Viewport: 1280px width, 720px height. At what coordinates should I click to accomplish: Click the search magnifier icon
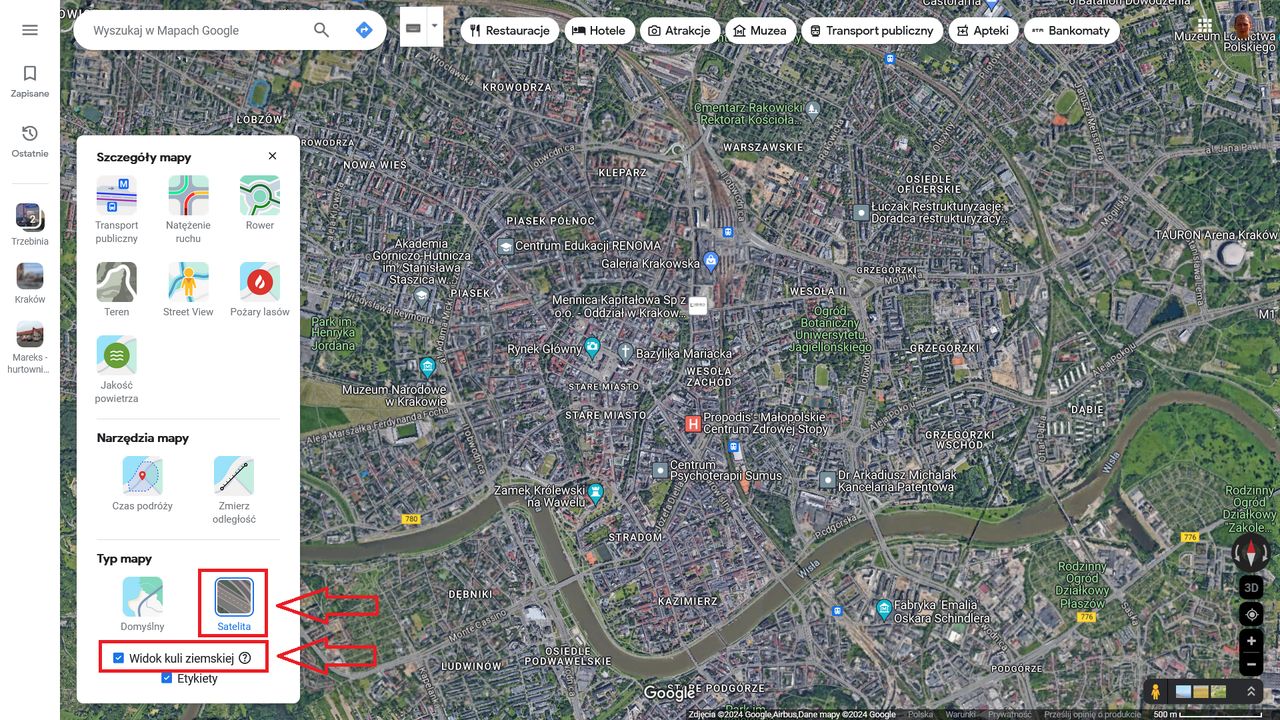coord(321,30)
